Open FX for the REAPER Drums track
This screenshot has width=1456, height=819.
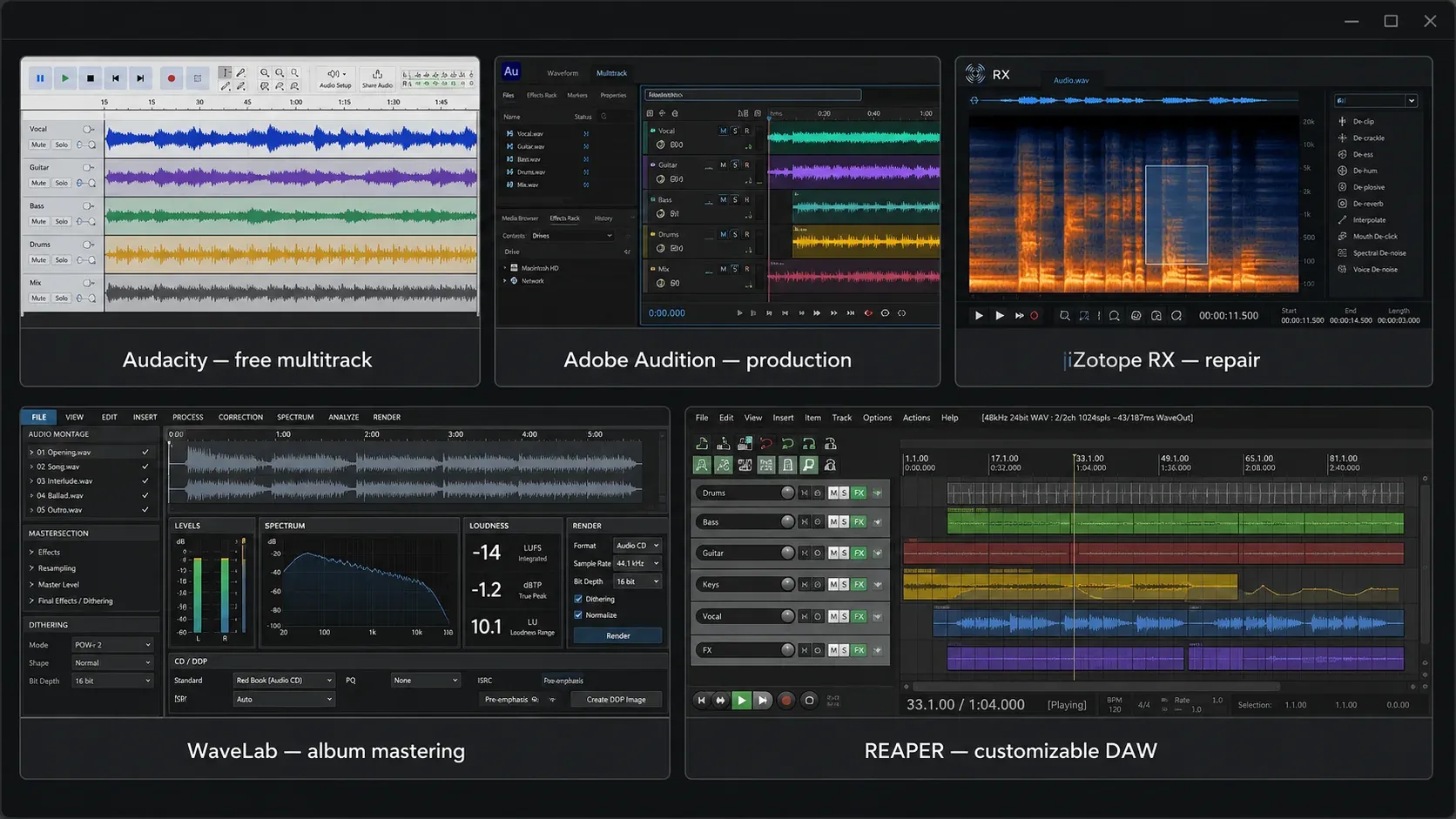(859, 493)
